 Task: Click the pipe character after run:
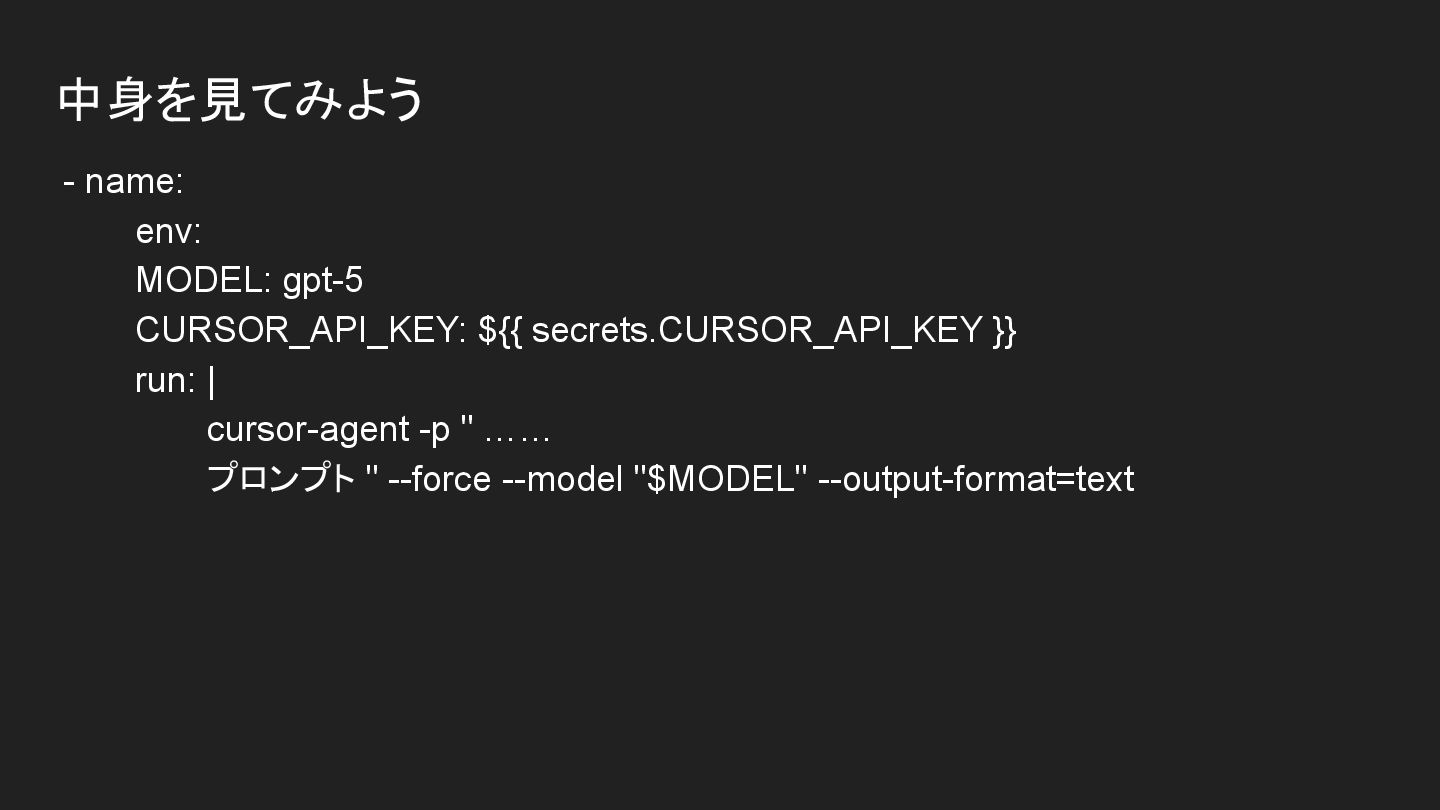tap(211, 381)
